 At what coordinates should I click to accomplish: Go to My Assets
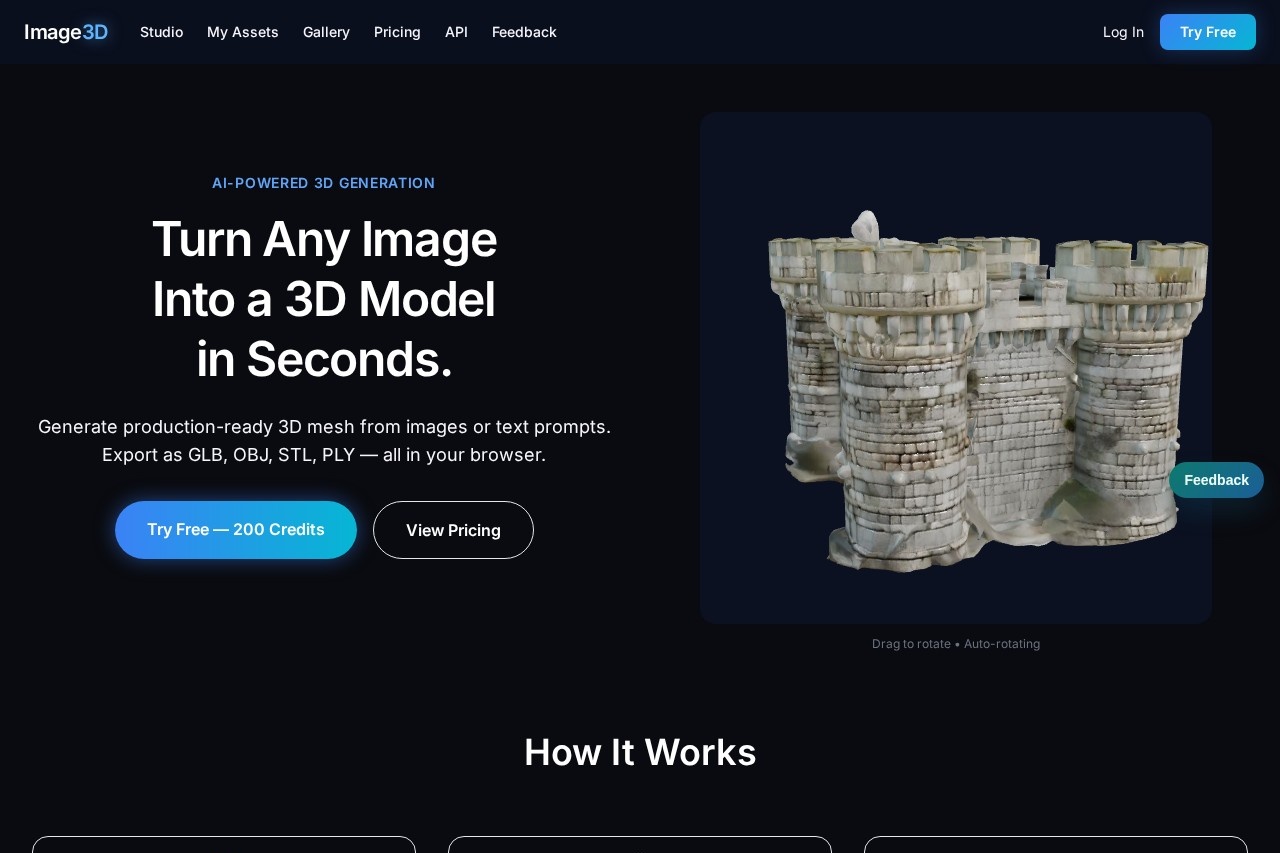click(x=242, y=32)
